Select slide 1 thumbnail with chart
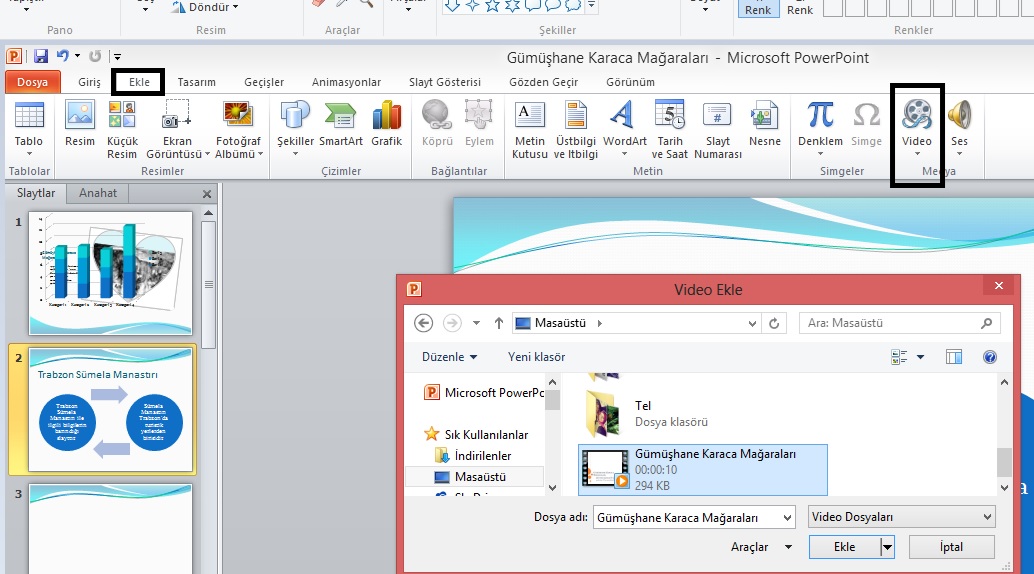The width and height of the screenshot is (1034, 574). 111,273
